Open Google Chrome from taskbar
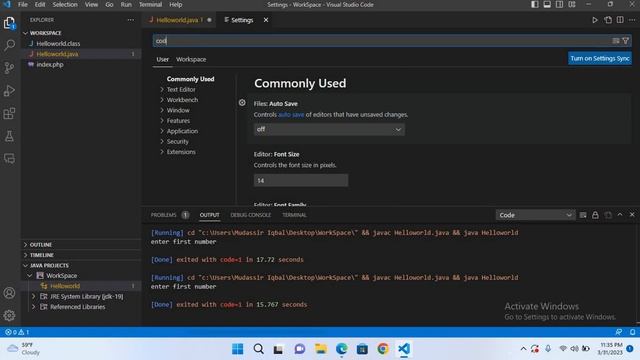This screenshot has height=360, width=640. (383, 349)
